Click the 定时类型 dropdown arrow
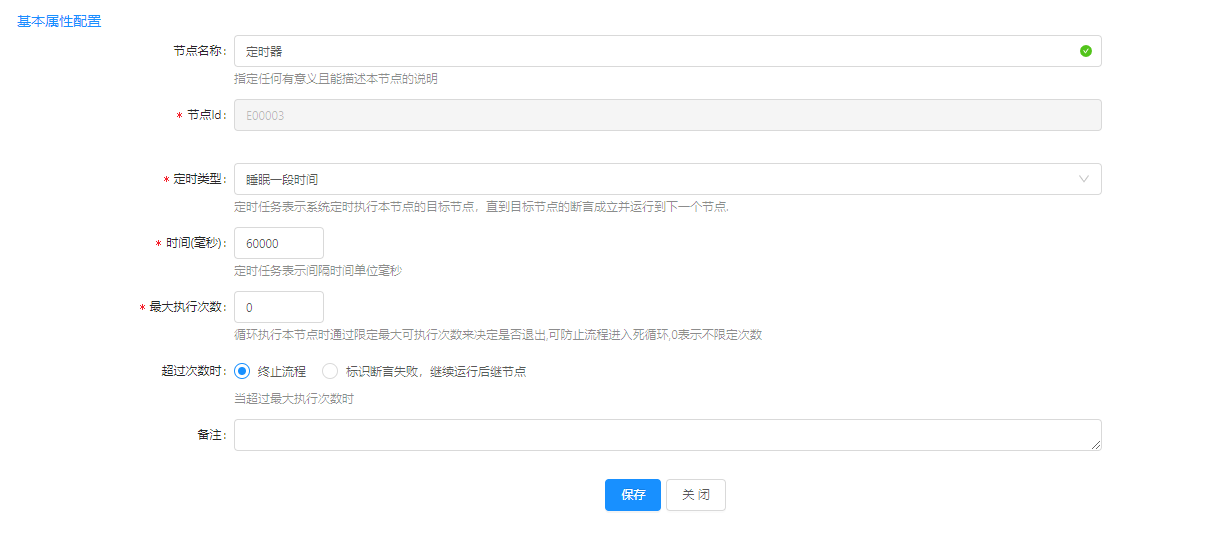 coord(1083,179)
